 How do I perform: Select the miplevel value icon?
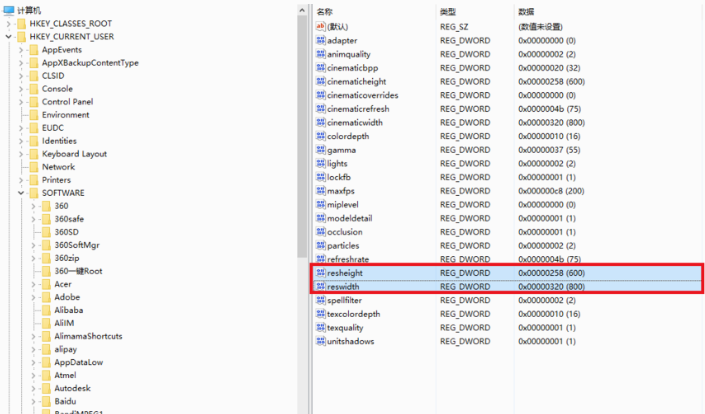[321, 205]
